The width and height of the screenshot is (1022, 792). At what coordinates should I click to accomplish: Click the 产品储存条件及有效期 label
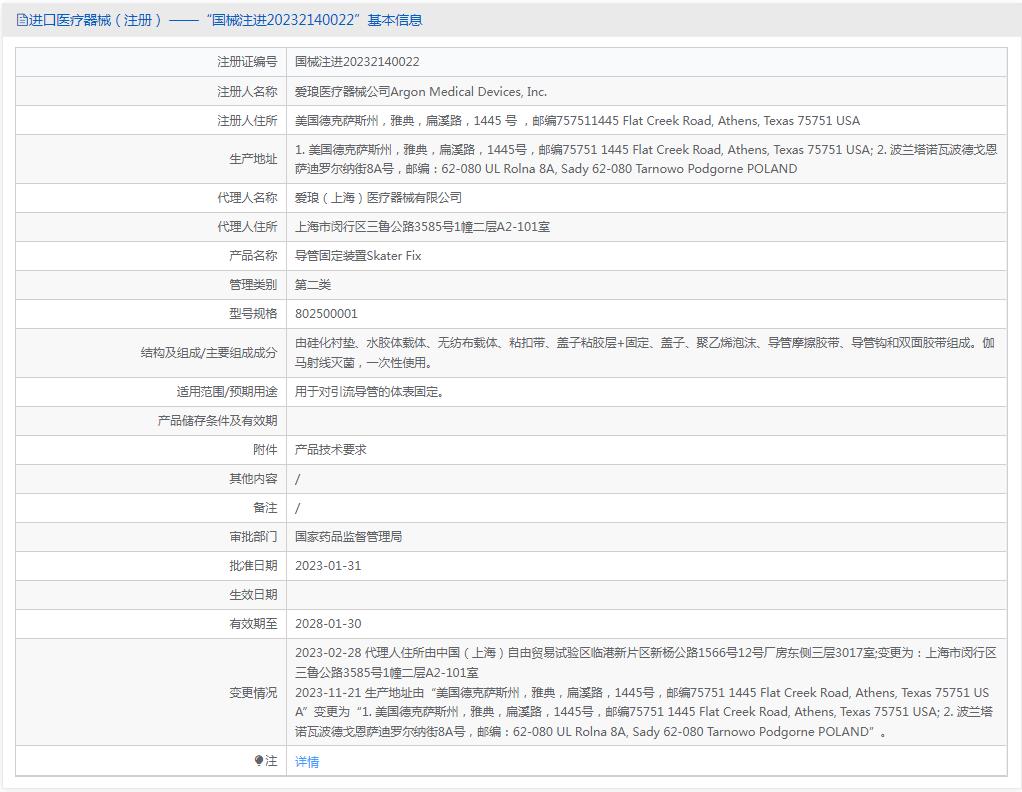[218, 420]
